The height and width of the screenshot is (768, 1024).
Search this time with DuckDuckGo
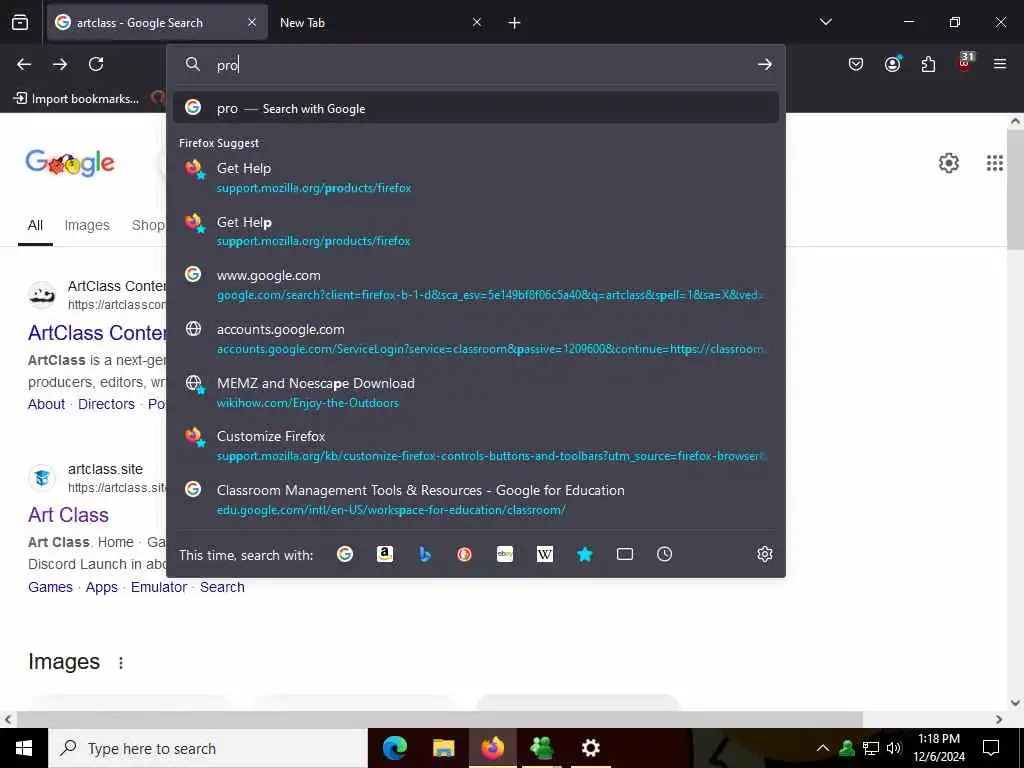coord(464,554)
